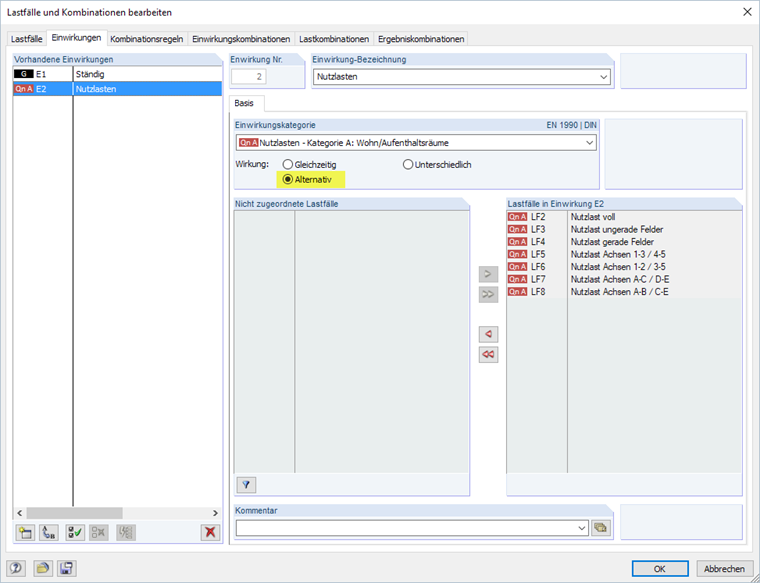
Task: Select LF5 Nutzlast Achsen 1-3 / 4-5
Action: coord(624,254)
